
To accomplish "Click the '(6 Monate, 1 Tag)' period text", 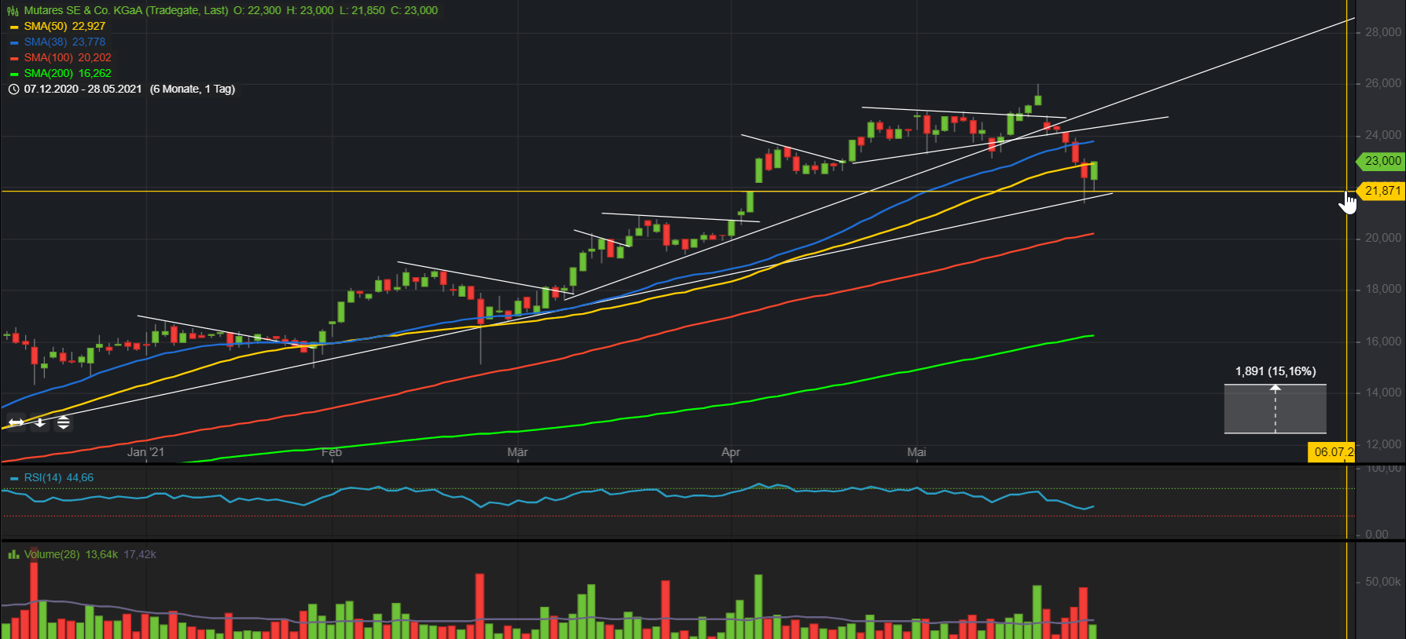I will pyautogui.click(x=192, y=89).
